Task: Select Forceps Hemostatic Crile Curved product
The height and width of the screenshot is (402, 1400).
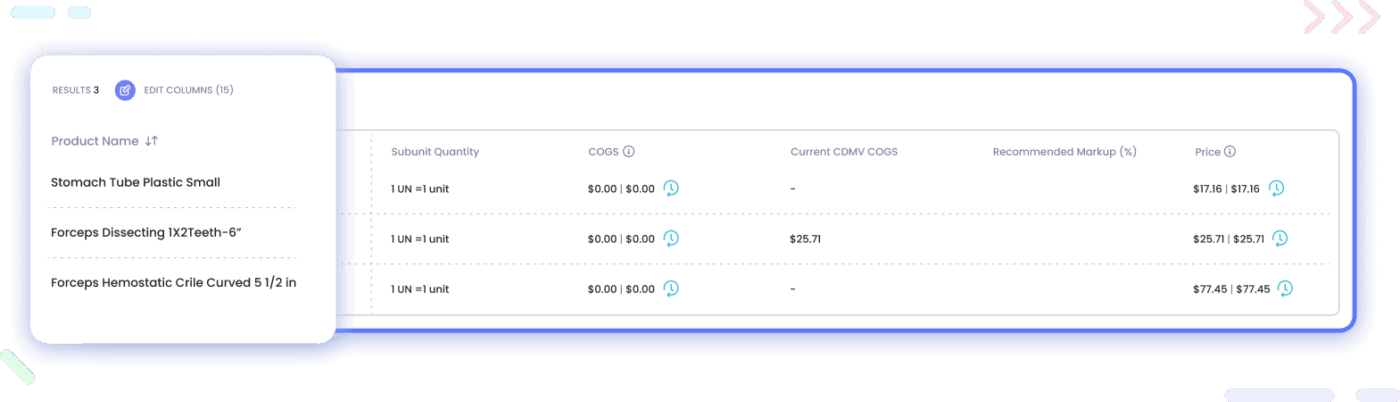Action: pyautogui.click(x=174, y=282)
